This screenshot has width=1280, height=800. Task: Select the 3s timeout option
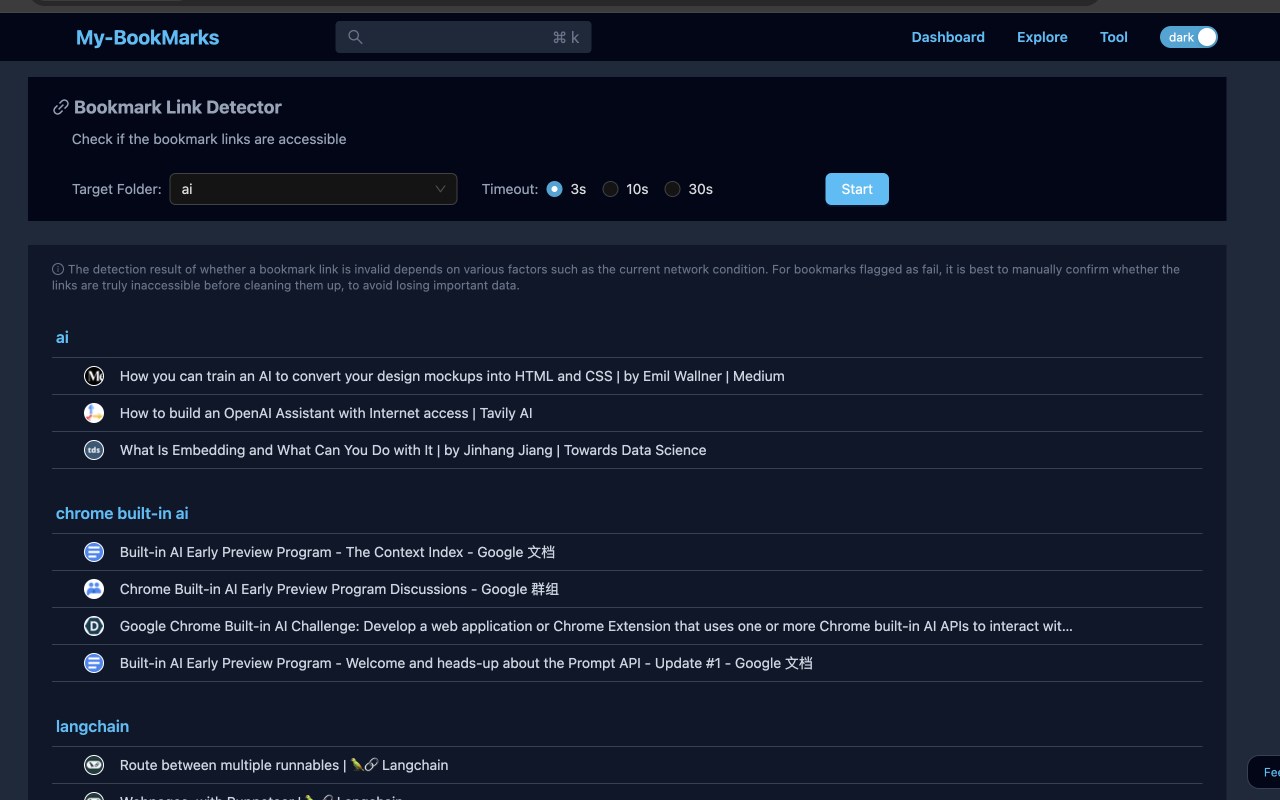pos(555,189)
